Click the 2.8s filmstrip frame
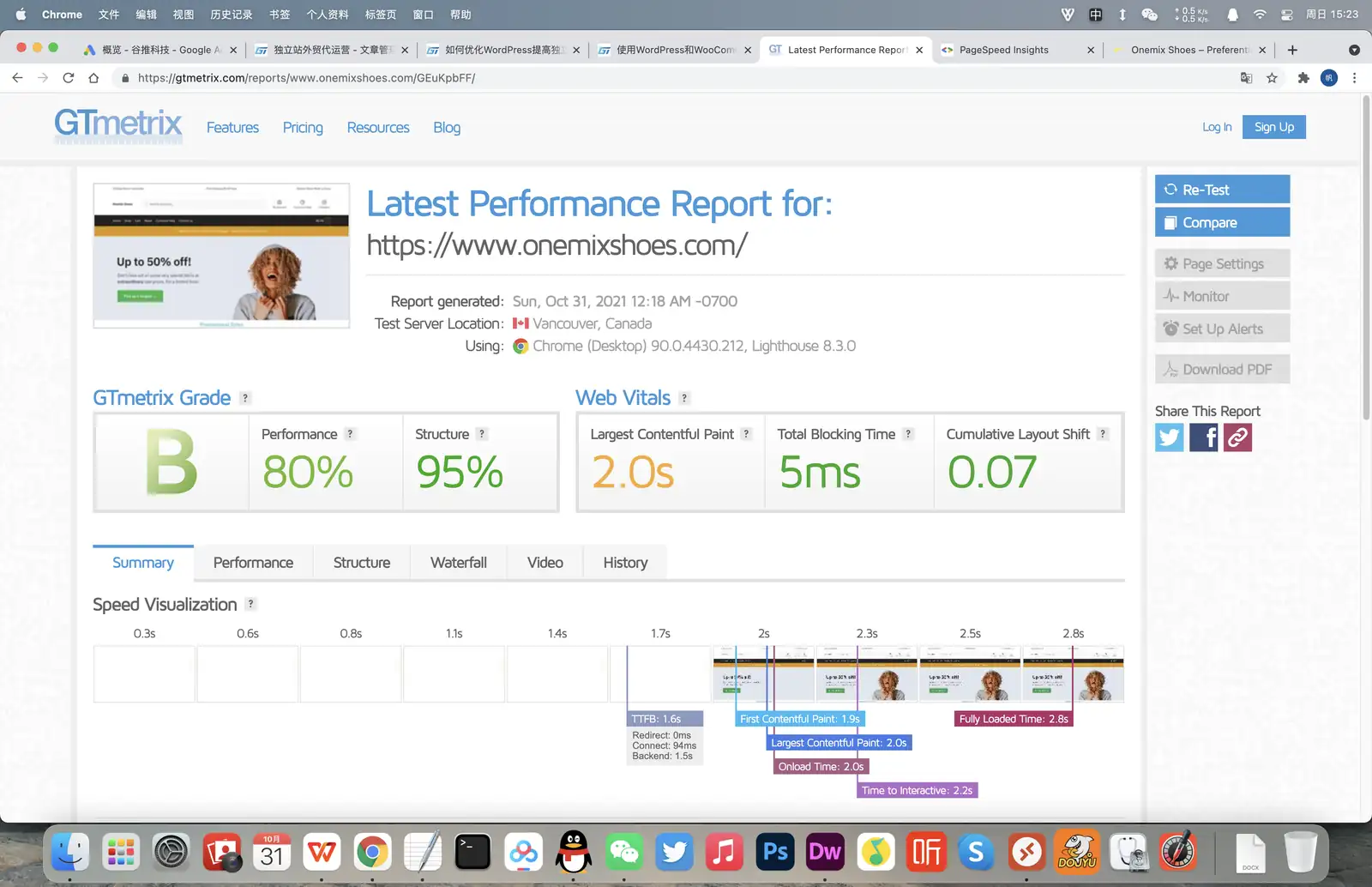 pos(1074,674)
